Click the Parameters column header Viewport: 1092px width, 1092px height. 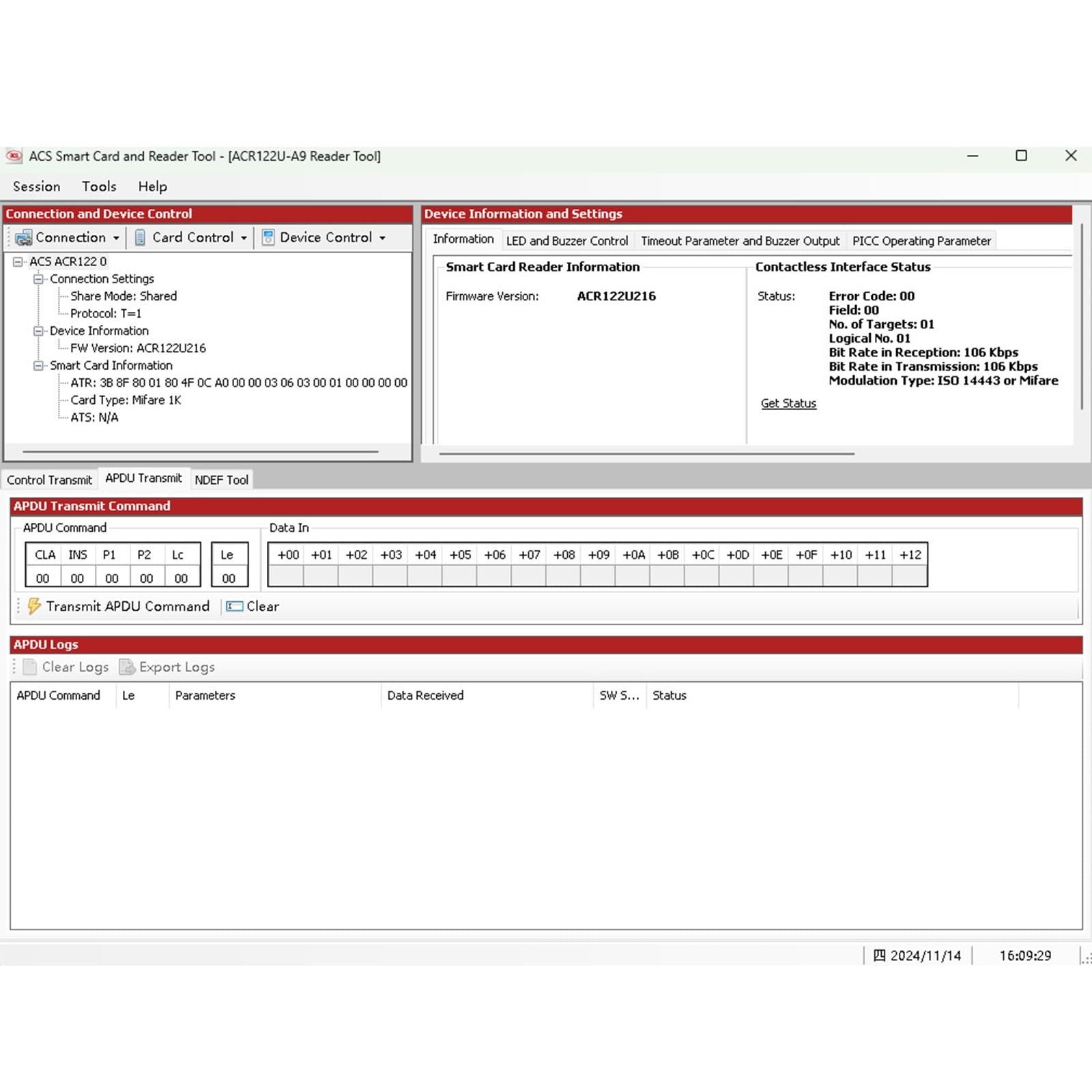(275, 695)
